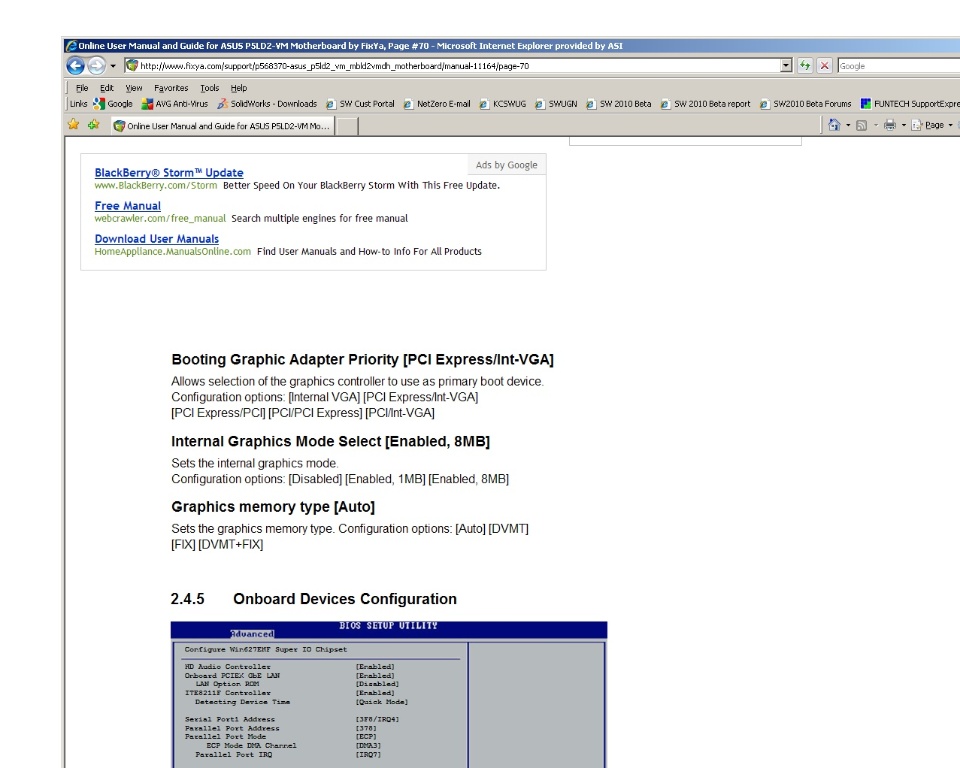Open the recent pages dropdown beside Forward
This screenshot has width=960, height=768.
[113, 66]
